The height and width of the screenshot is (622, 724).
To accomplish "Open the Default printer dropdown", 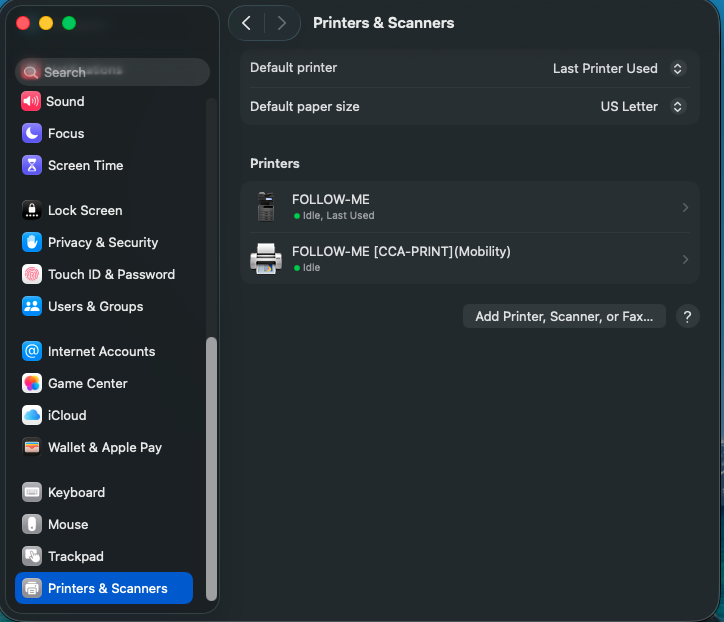I will point(677,69).
